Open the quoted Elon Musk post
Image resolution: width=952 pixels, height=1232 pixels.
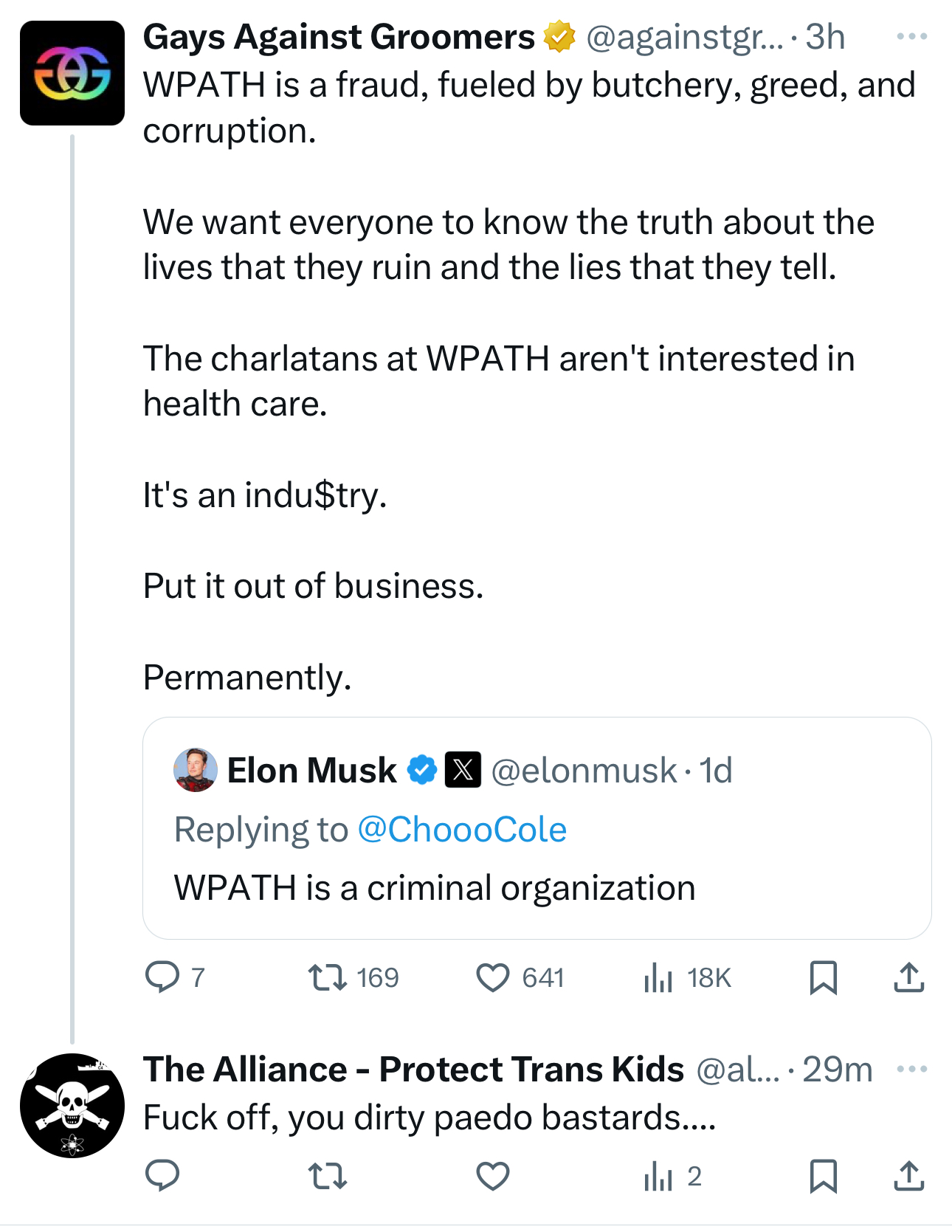click(537, 887)
